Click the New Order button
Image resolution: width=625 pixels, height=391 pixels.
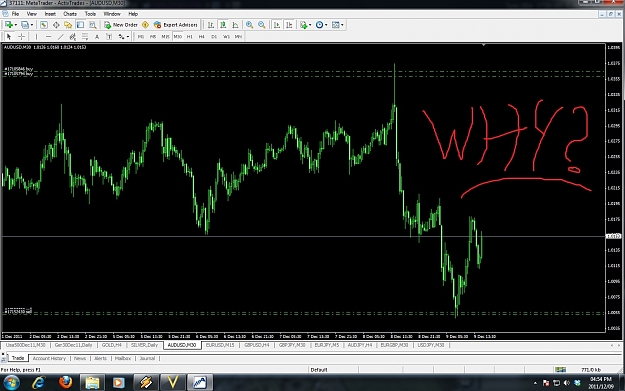click(121, 25)
